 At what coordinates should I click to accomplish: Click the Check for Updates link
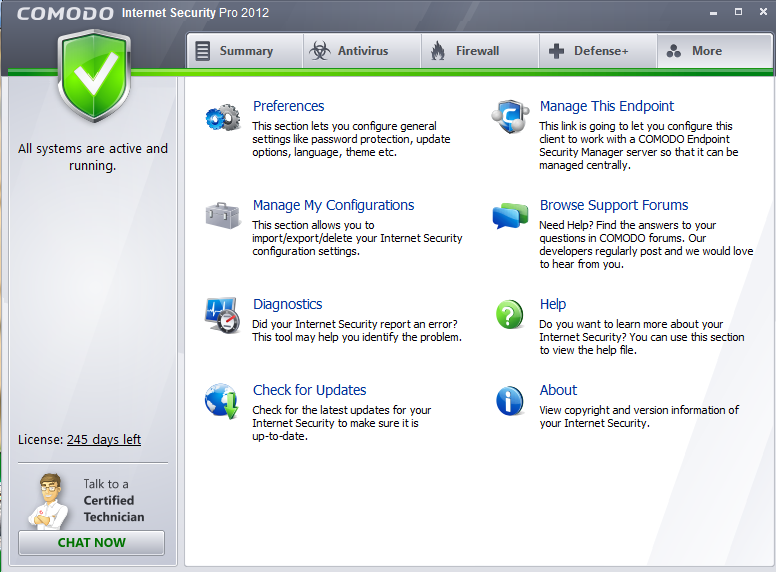(x=309, y=390)
